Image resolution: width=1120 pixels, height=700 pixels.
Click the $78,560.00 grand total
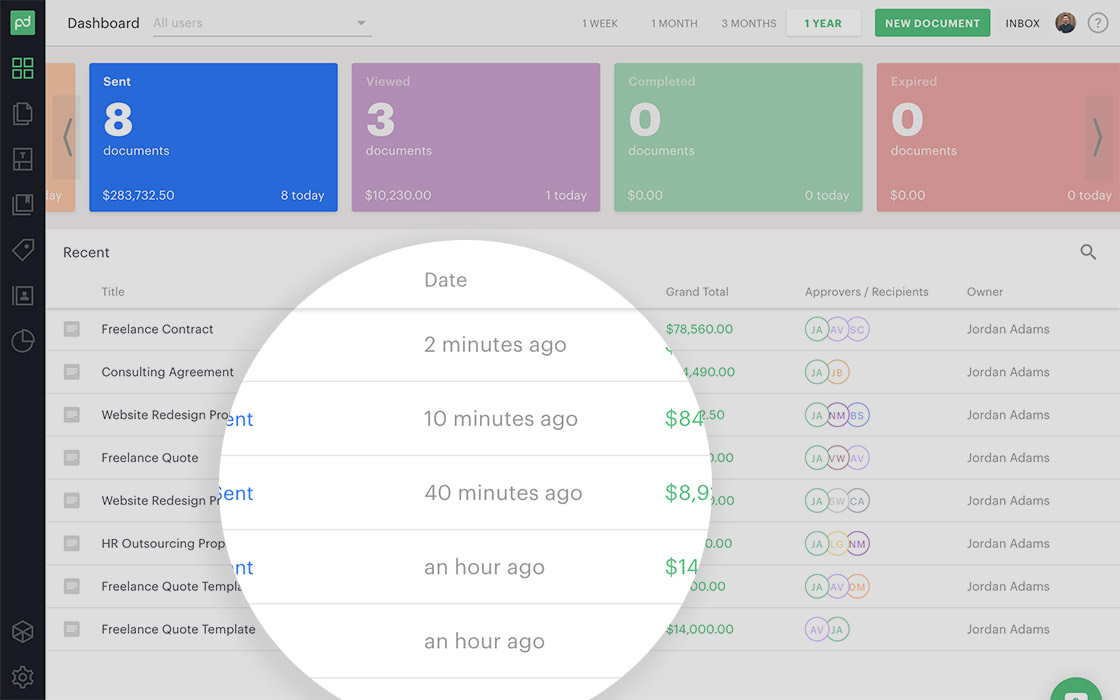pos(699,329)
